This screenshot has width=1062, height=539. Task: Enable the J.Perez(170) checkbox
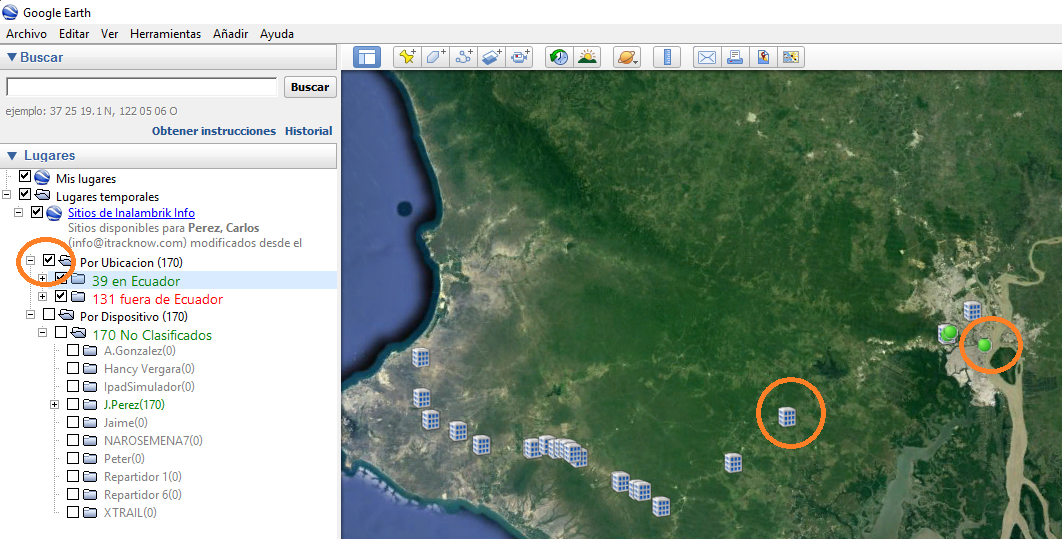tap(73, 404)
